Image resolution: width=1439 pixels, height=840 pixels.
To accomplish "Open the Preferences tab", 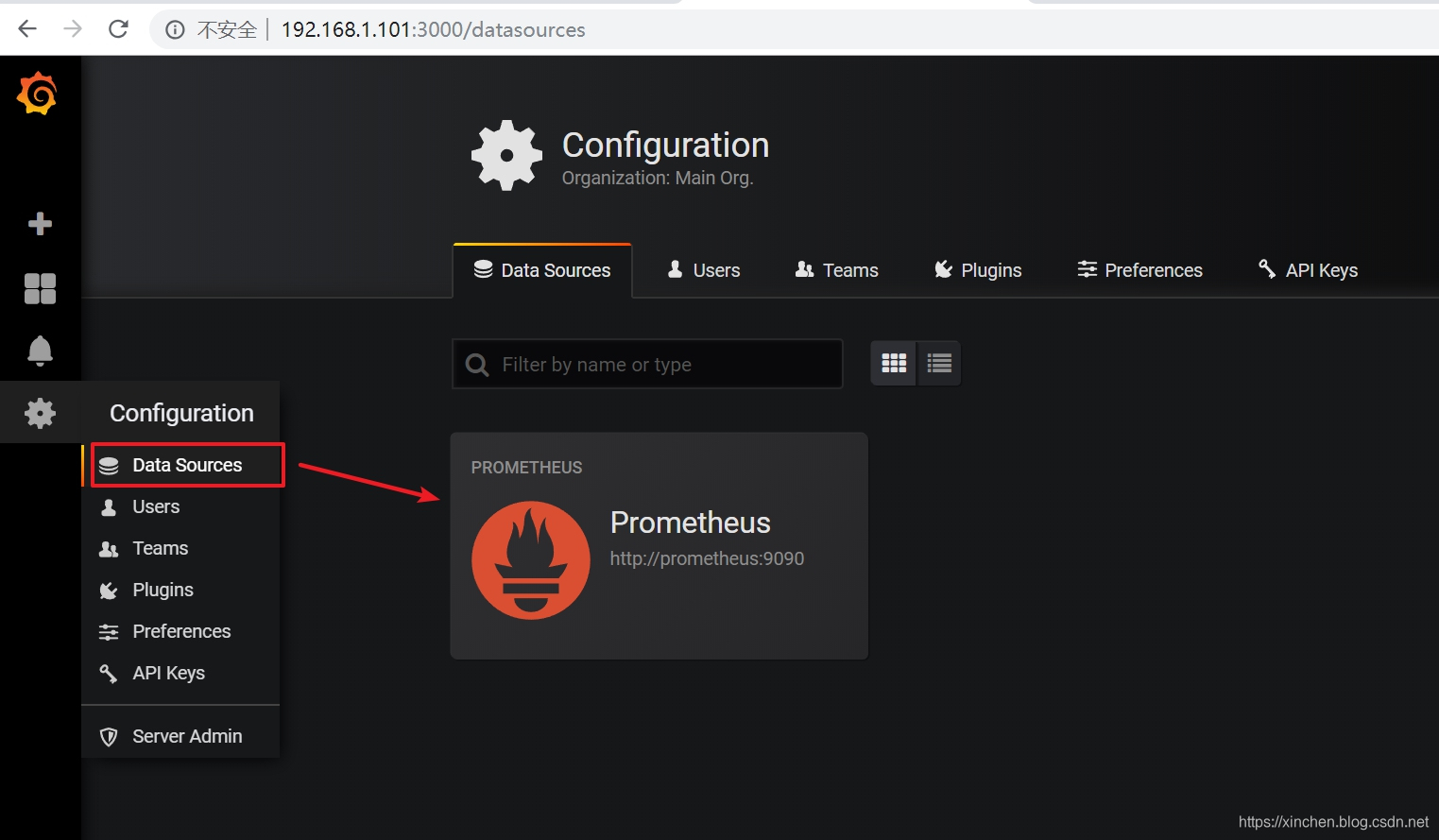I will click(1140, 270).
